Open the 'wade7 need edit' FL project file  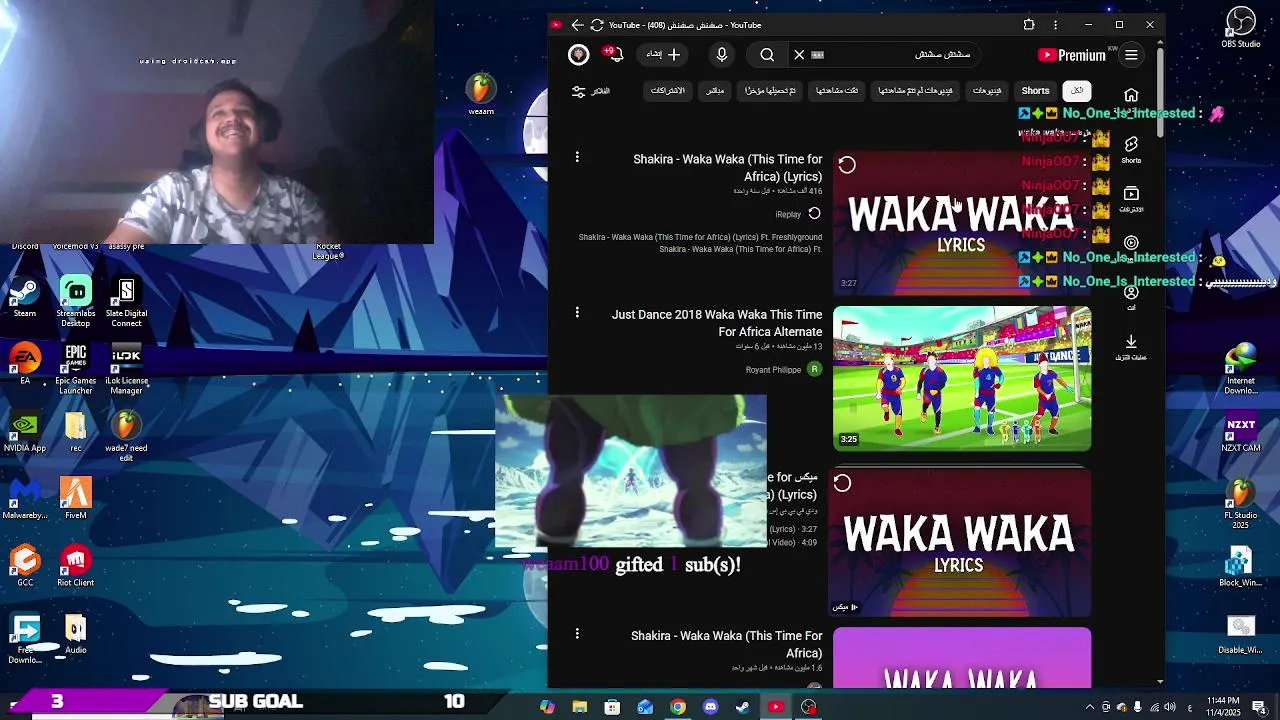point(126,437)
